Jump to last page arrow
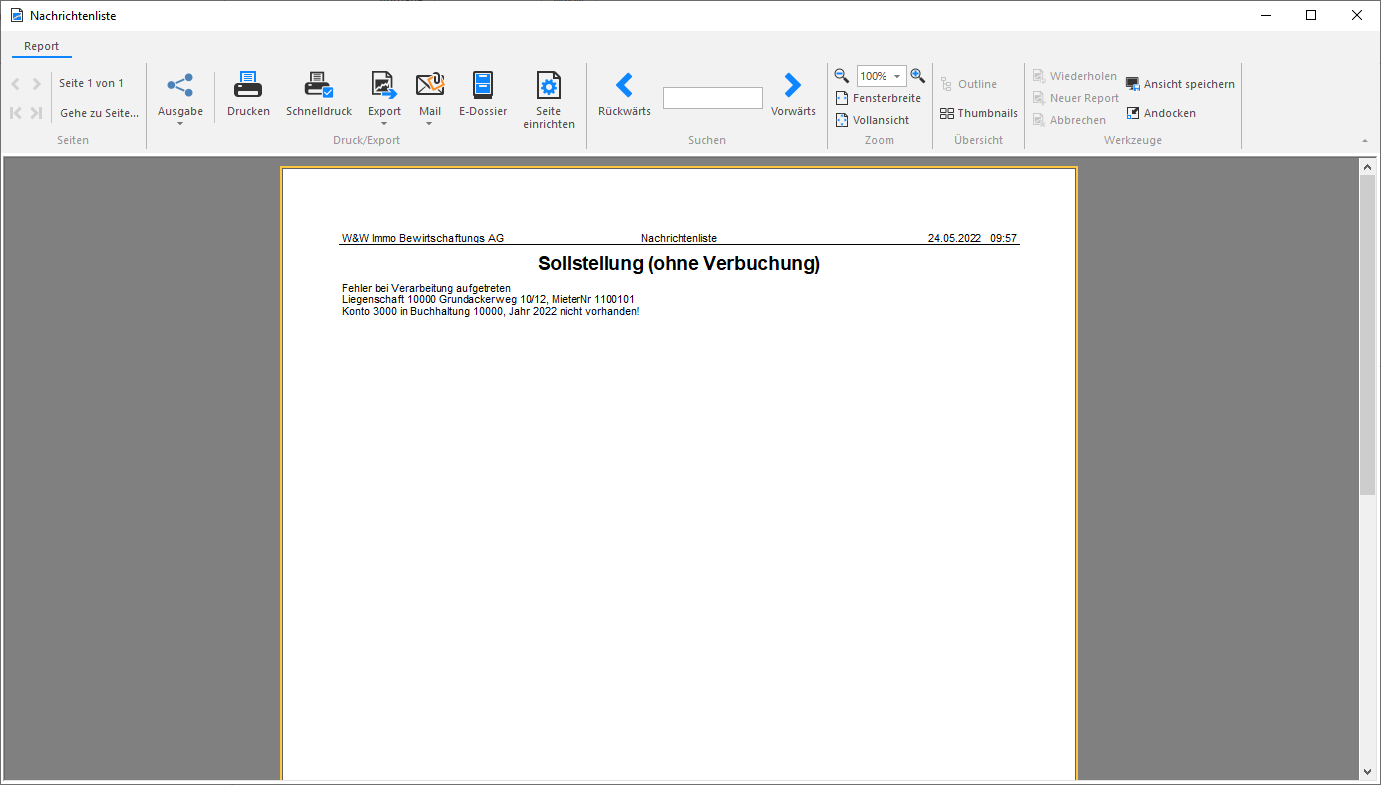The width and height of the screenshot is (1381, 785). point(37,113)
